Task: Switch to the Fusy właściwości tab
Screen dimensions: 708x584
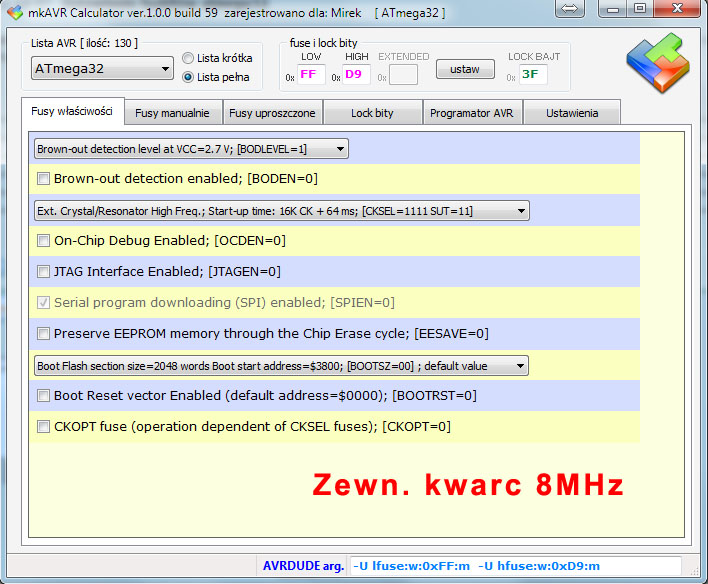Action: 72,111
